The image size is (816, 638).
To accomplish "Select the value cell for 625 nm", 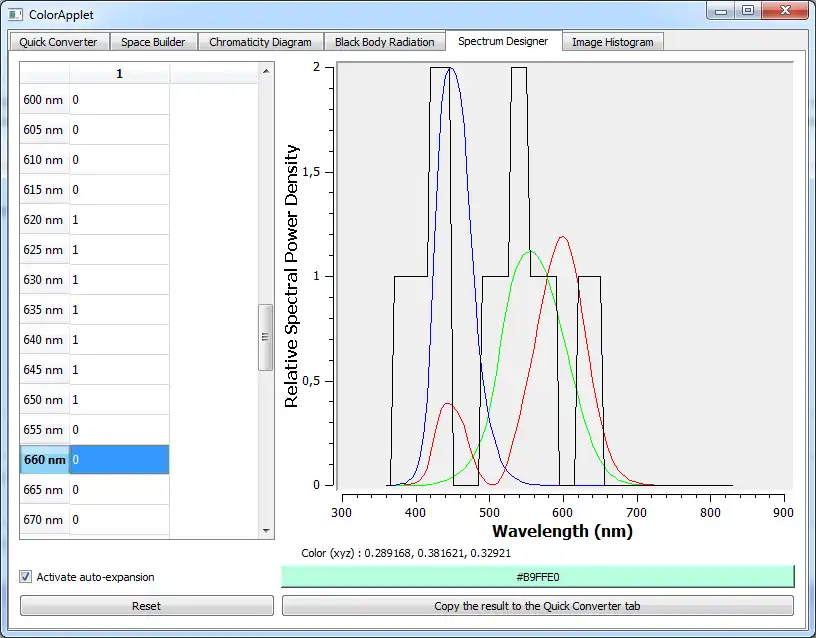I will [x=120, y=250].
